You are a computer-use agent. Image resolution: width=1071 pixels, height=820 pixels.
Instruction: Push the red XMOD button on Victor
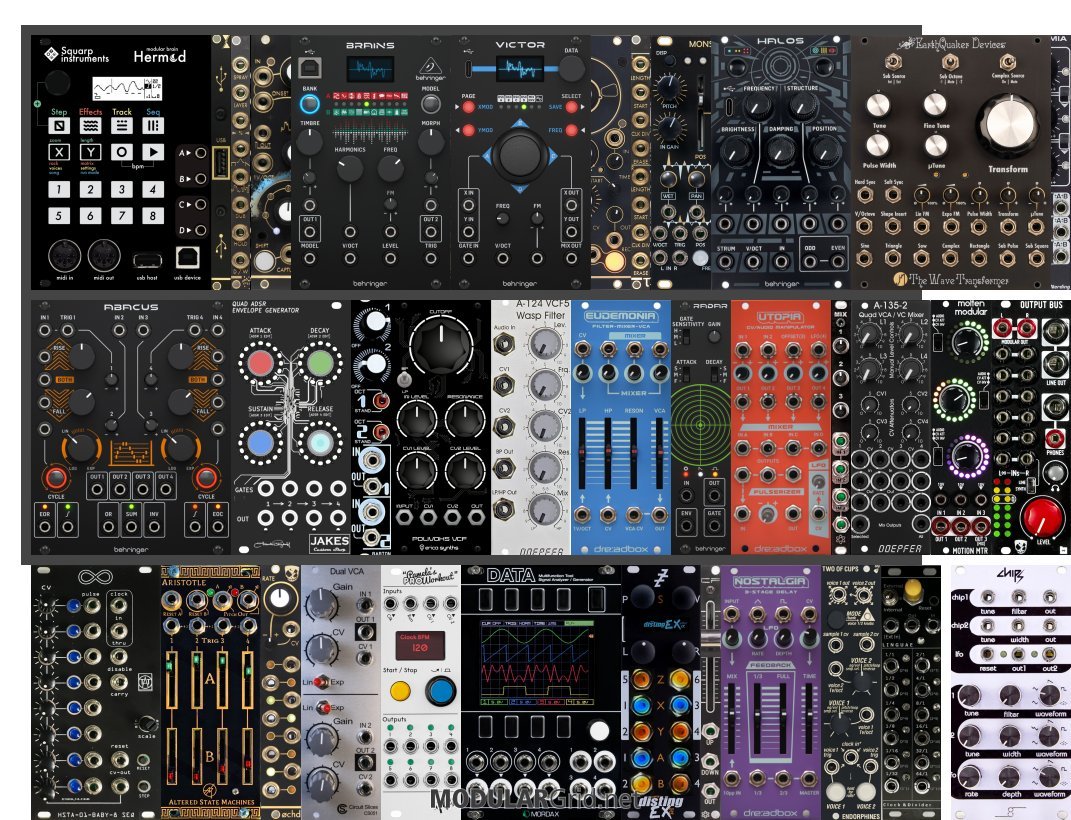click(x=469, y=107)
